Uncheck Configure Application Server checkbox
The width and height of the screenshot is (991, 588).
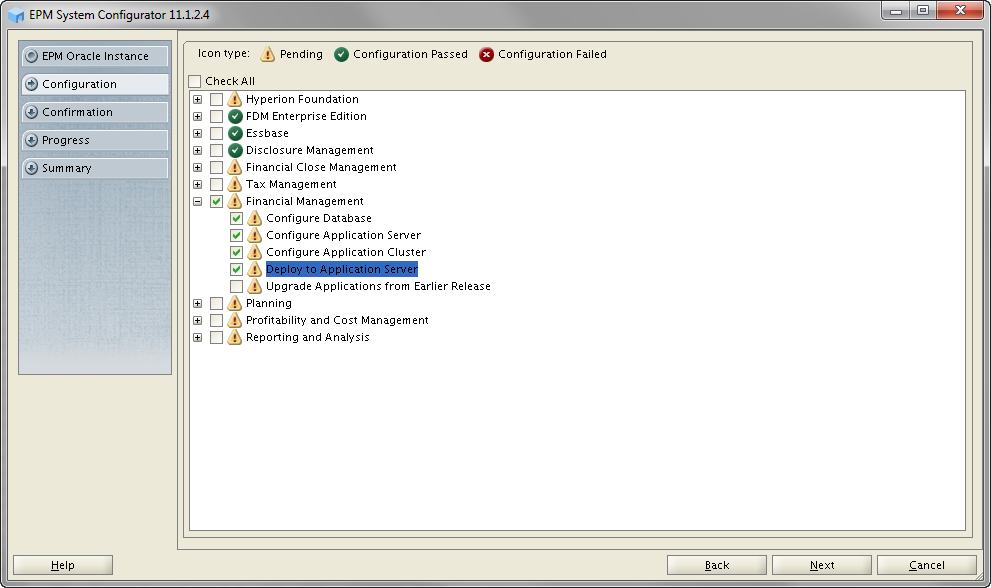click(236, 235)
